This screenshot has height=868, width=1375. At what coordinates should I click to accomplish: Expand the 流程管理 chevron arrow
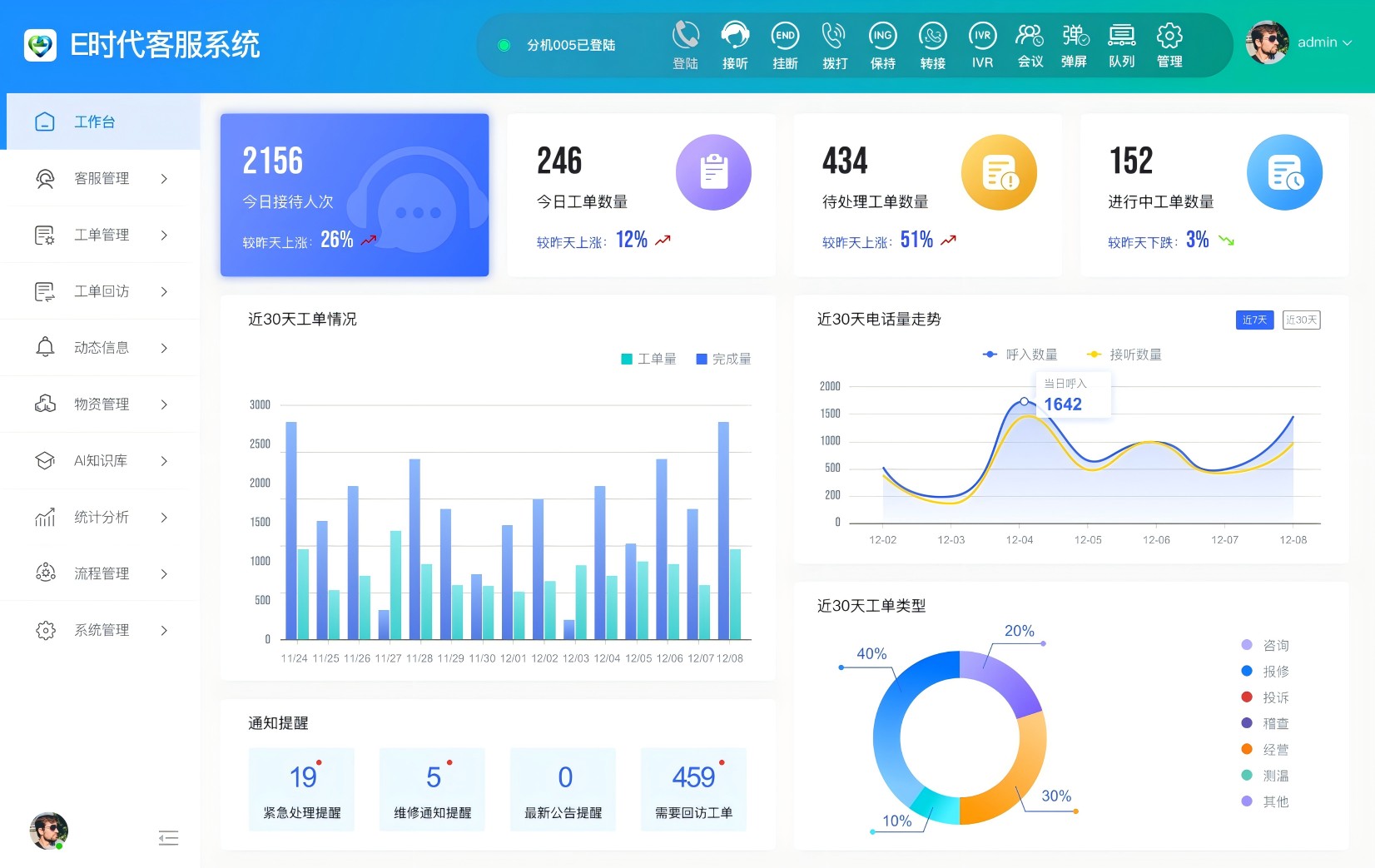164,573
